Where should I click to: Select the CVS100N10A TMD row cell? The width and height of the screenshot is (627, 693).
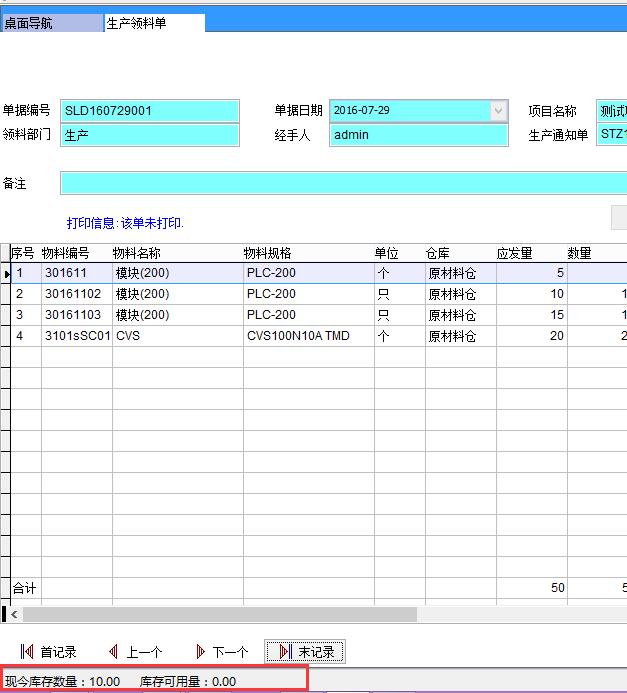coord(308,336)
